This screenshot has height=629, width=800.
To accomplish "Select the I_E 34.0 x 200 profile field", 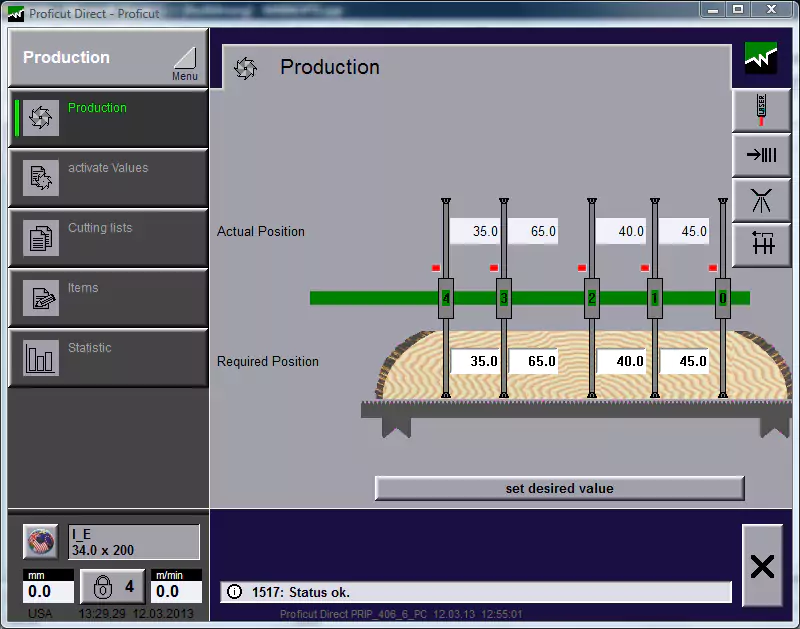I will click(134, 542).
